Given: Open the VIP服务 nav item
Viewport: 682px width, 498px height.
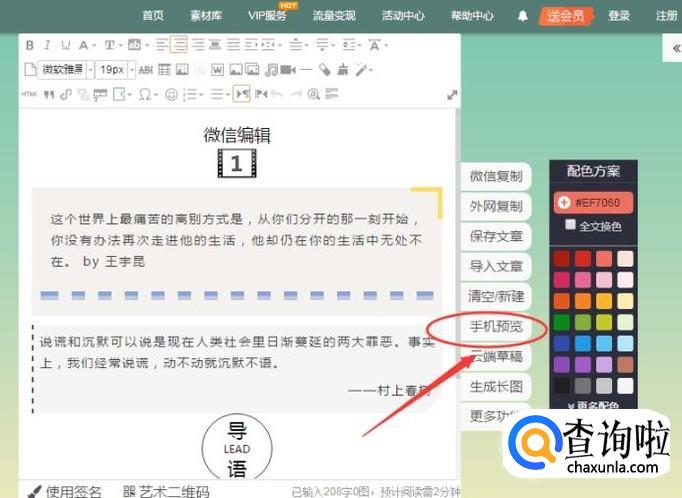Looking at the screenshot, I should tap(267, 16).
